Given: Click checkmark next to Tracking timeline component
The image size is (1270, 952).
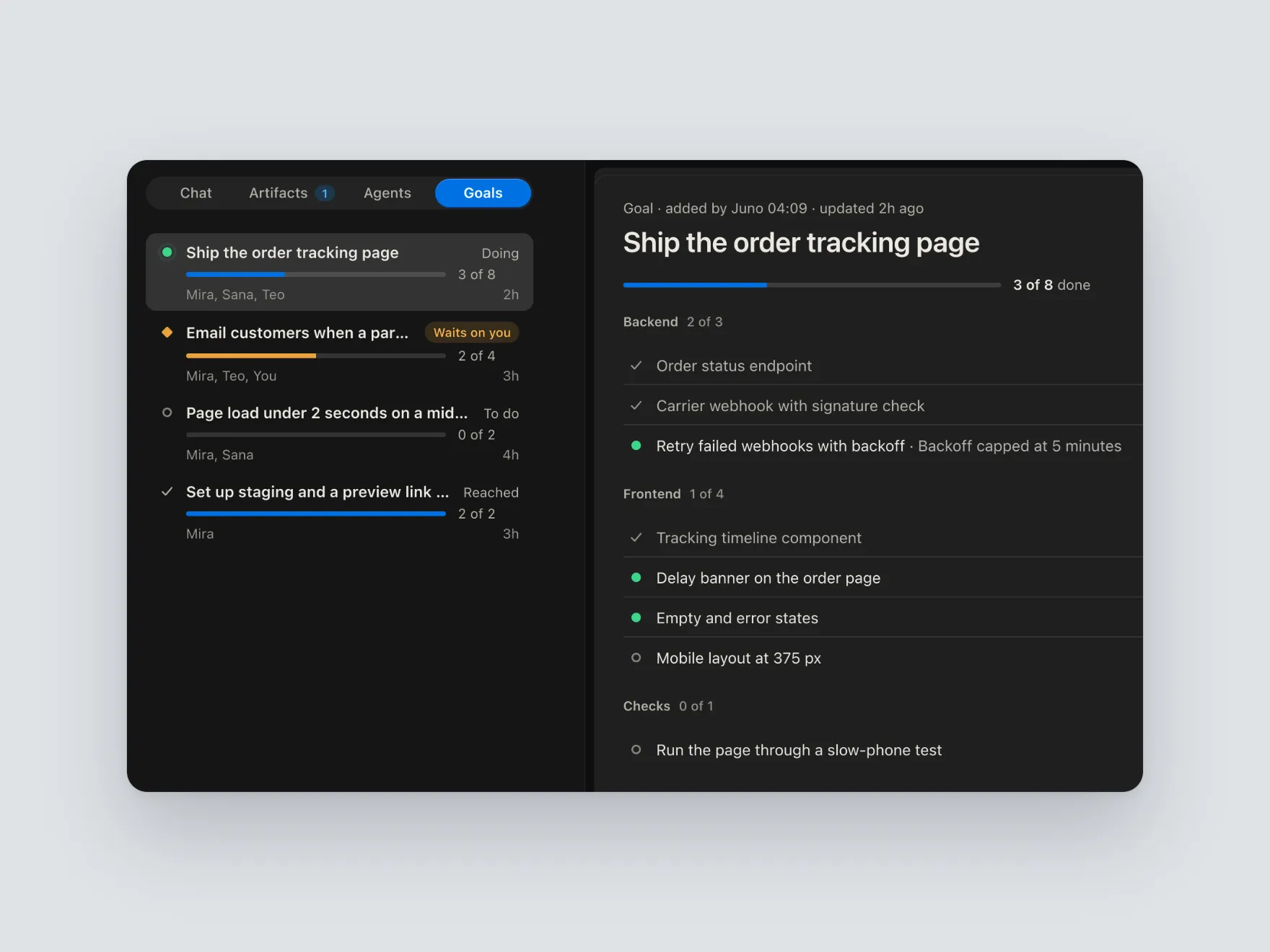Looking at the screenshot, I should point(636,537).
